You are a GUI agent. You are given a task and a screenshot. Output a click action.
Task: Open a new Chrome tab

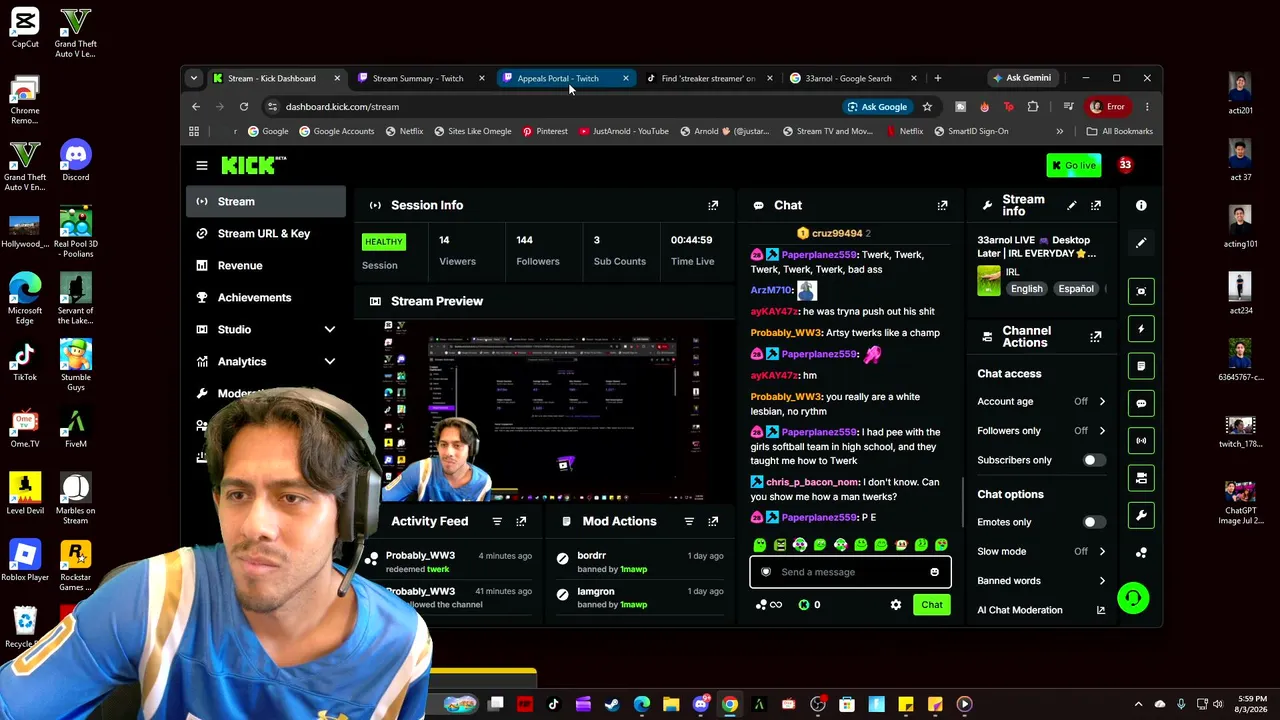pos(937,78)
